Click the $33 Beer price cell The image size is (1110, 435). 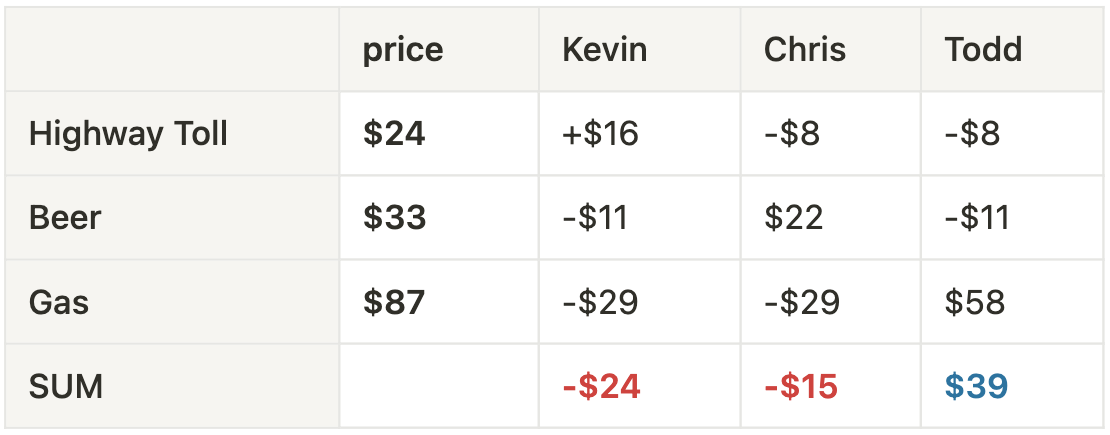(394, 218)
